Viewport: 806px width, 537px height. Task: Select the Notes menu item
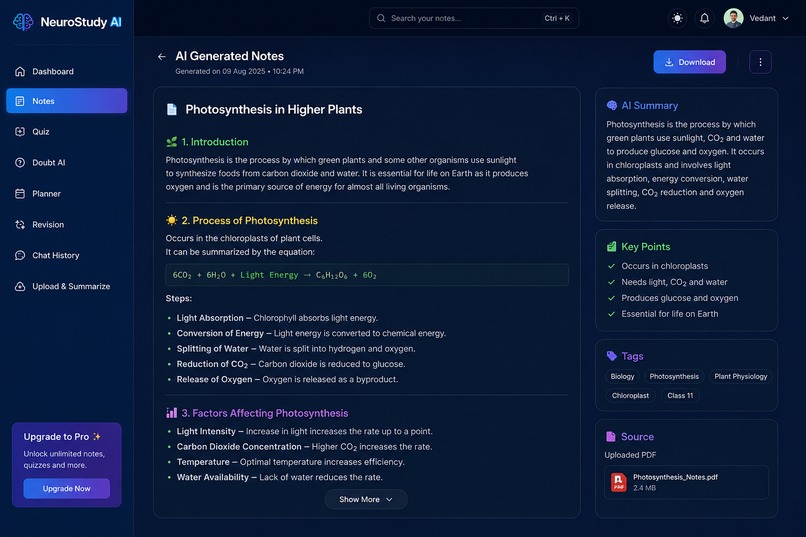pyautogui.click(x=67, y=101)
